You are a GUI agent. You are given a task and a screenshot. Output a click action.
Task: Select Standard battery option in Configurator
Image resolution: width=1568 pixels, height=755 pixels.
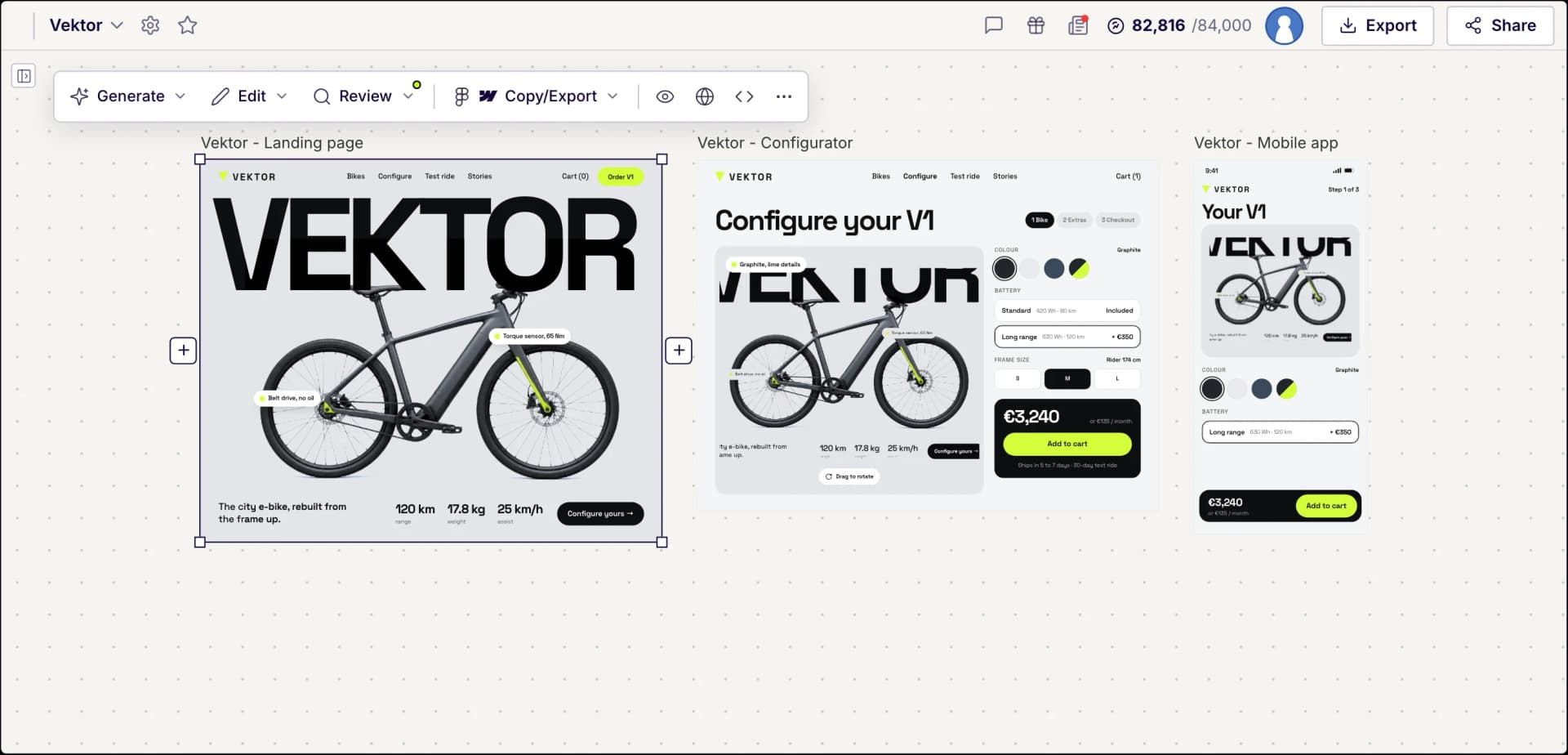click(1067, 310)
